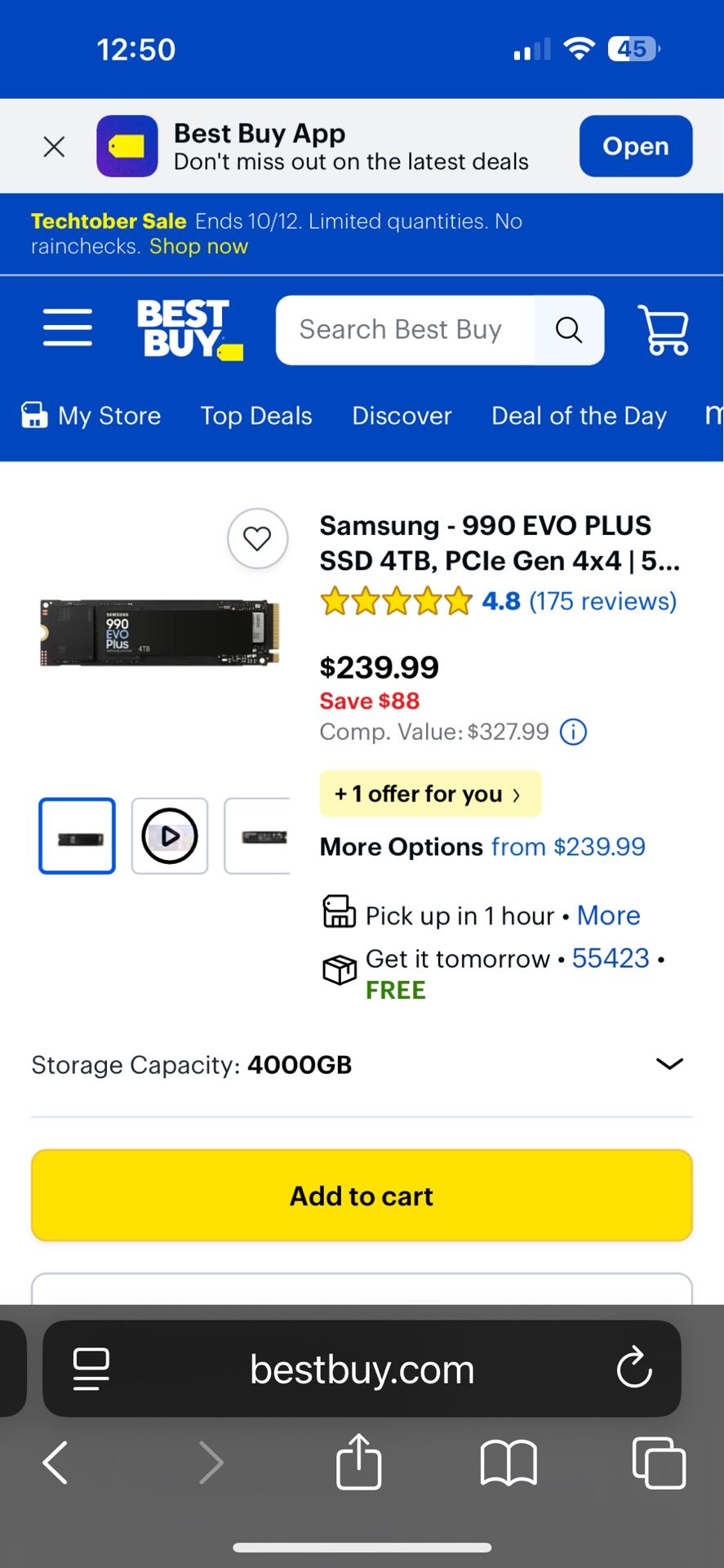The height and width of the screenshot is (1568, 724).
Task: Expand the Storage Capacity dropdown
Action: tap(669, 1064)
